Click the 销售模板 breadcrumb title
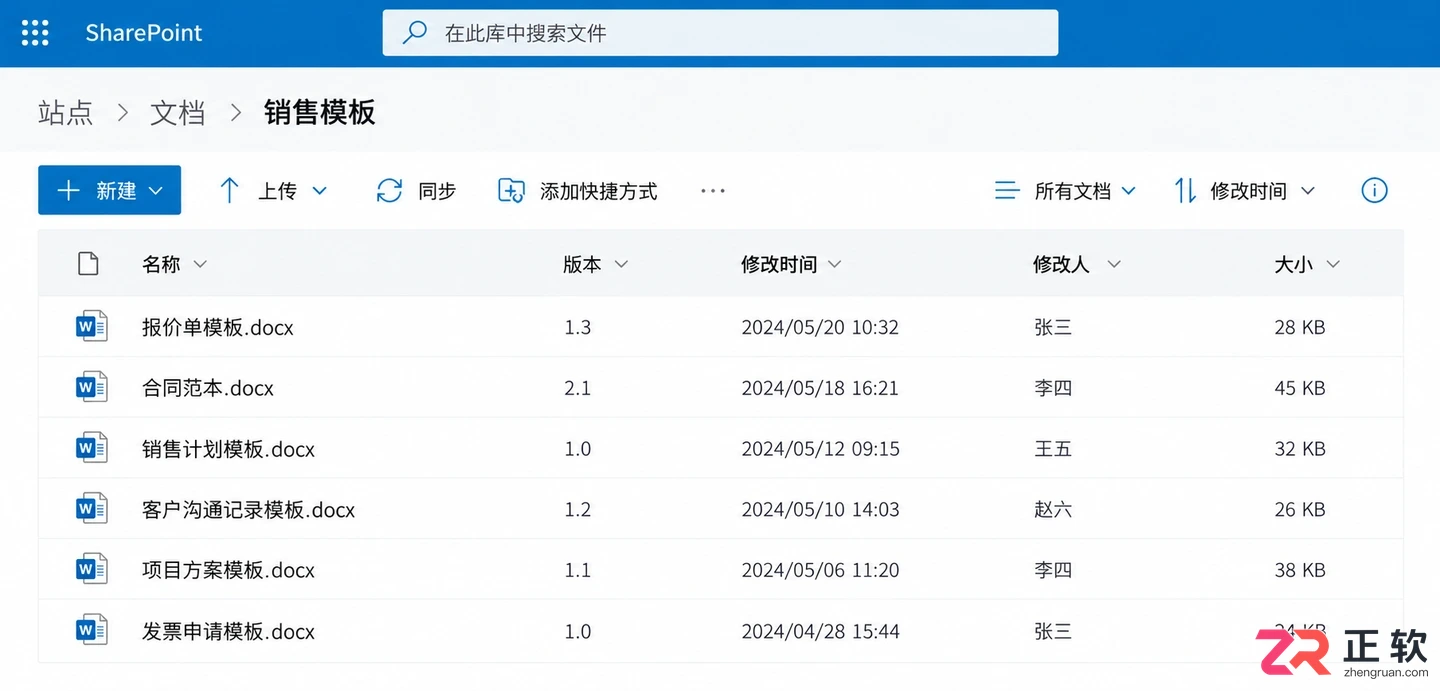 [x=320, y=112]
